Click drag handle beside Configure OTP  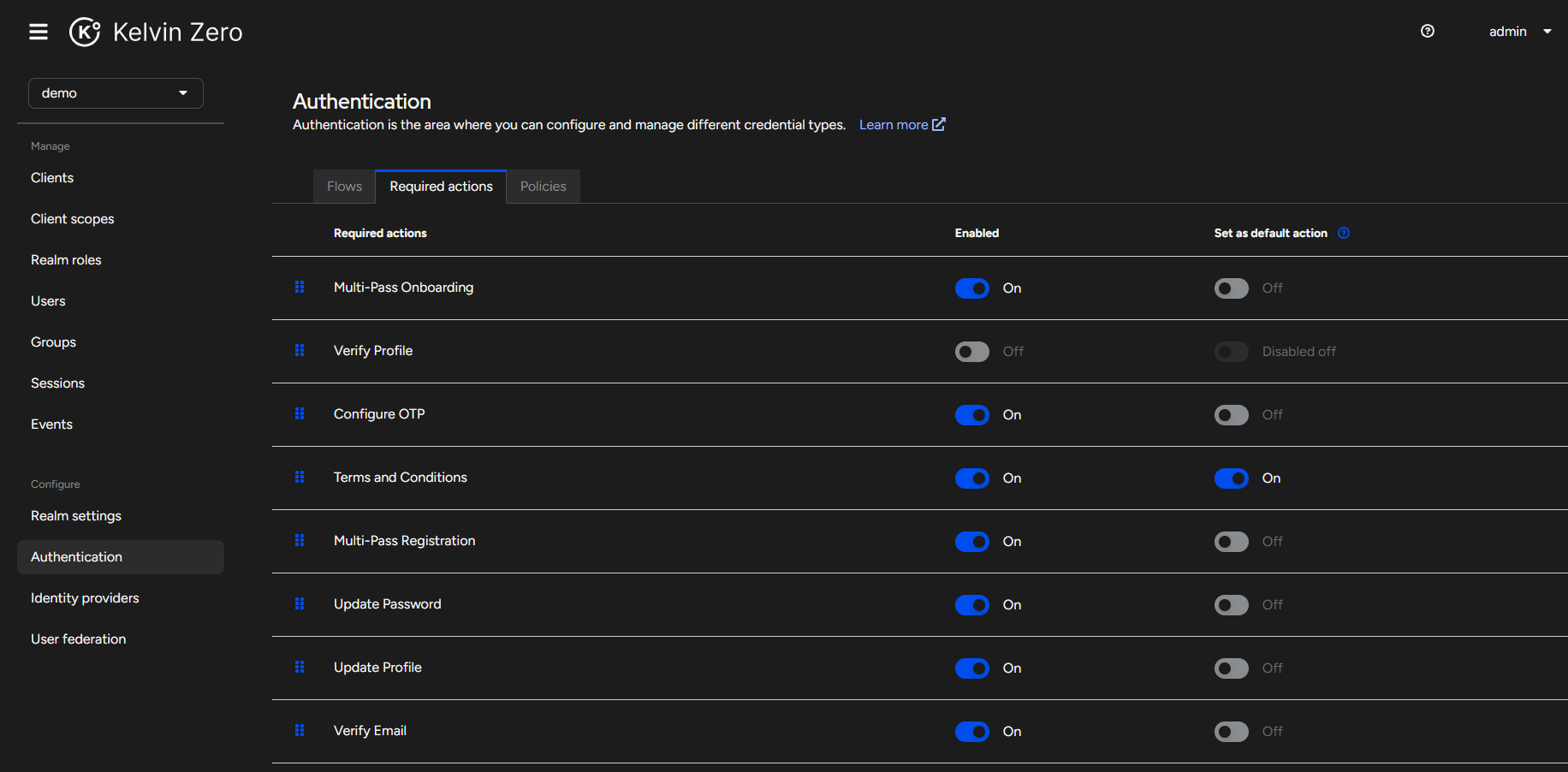(x=300, y=414)
